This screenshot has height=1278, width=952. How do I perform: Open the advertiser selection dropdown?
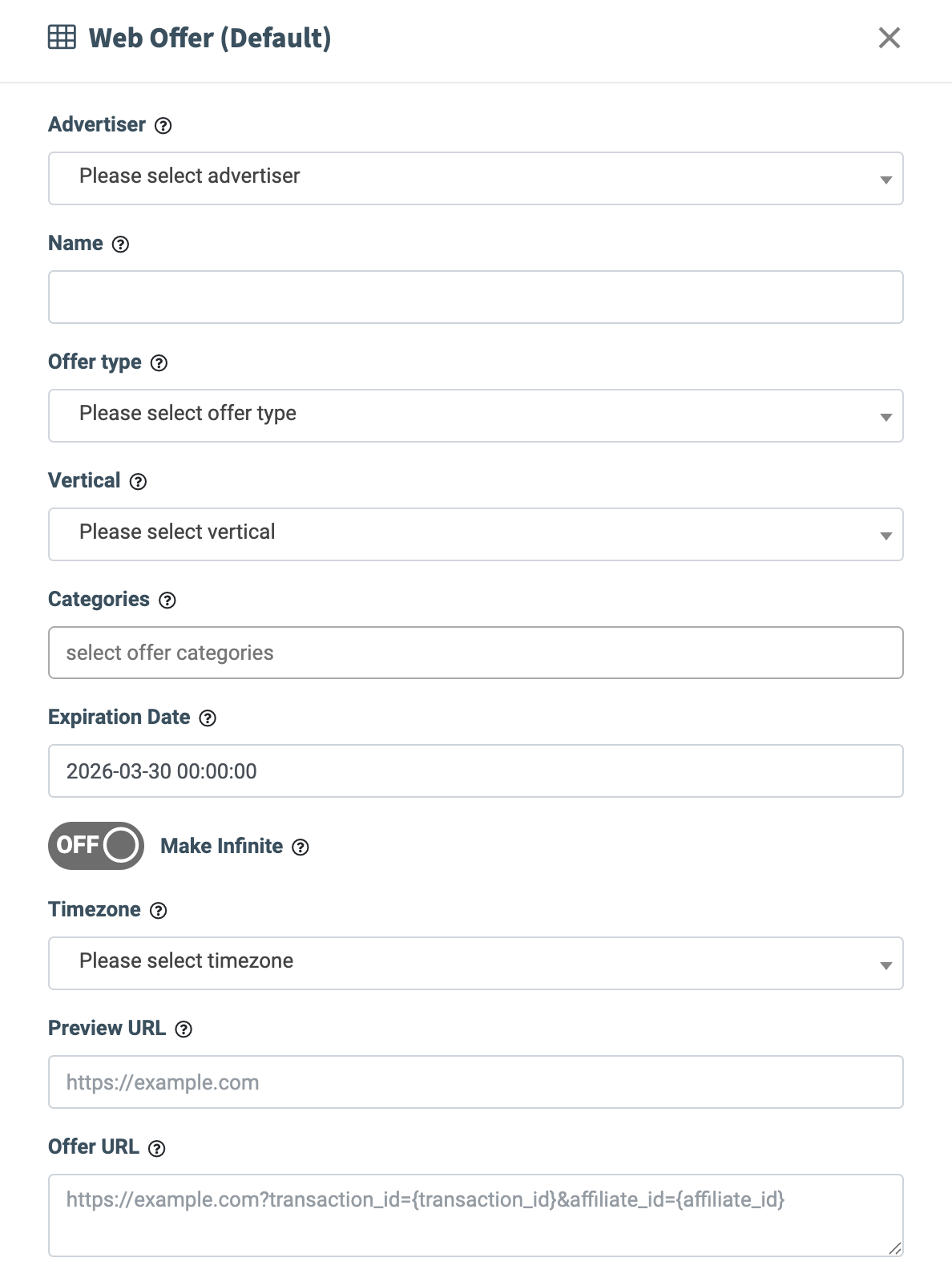point(475,178)
